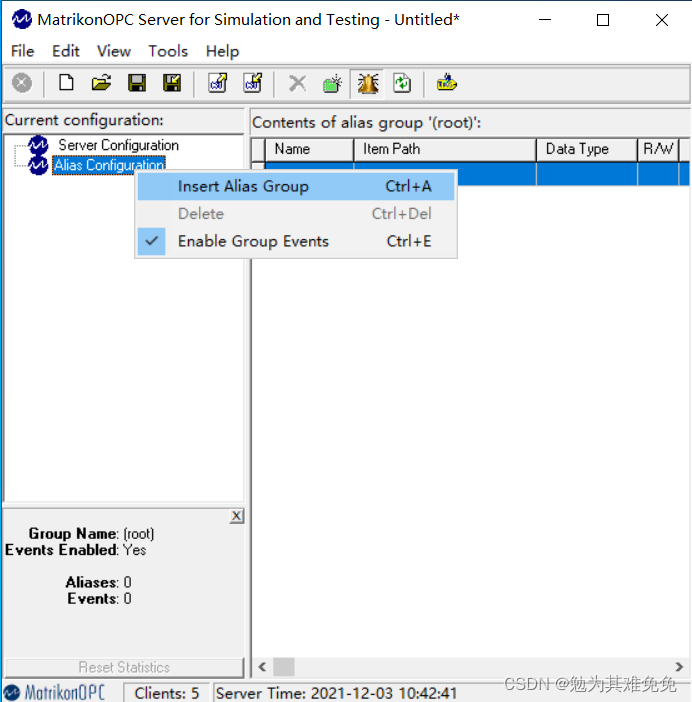The height and width of the screenshot is (702, 692).
Task: Click the 'Aliases: 0' statistic
Action: 98,582
